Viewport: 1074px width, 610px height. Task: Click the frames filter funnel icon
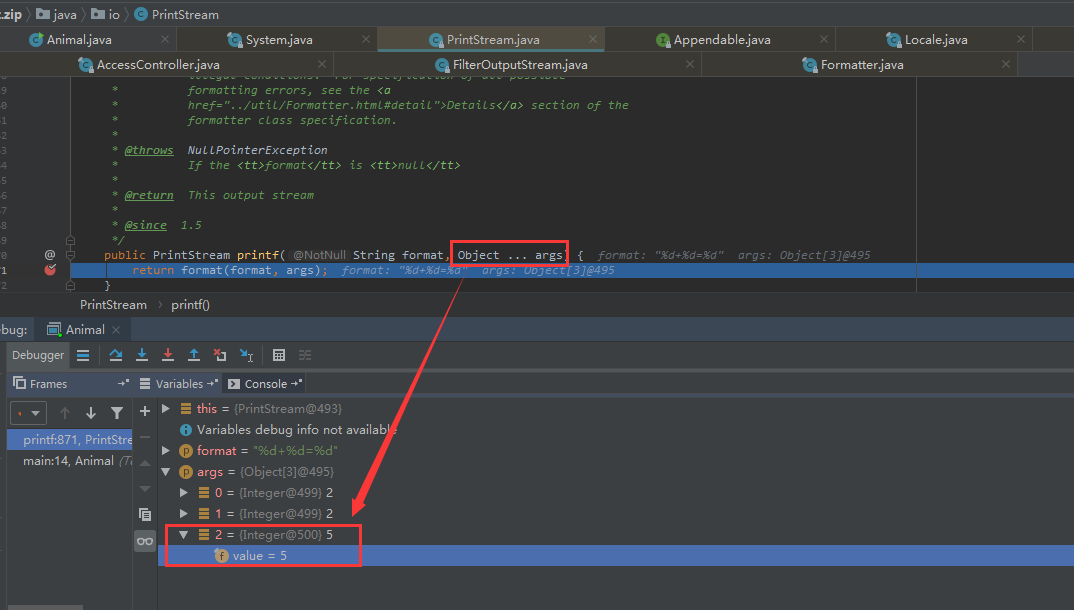[117, 413]
